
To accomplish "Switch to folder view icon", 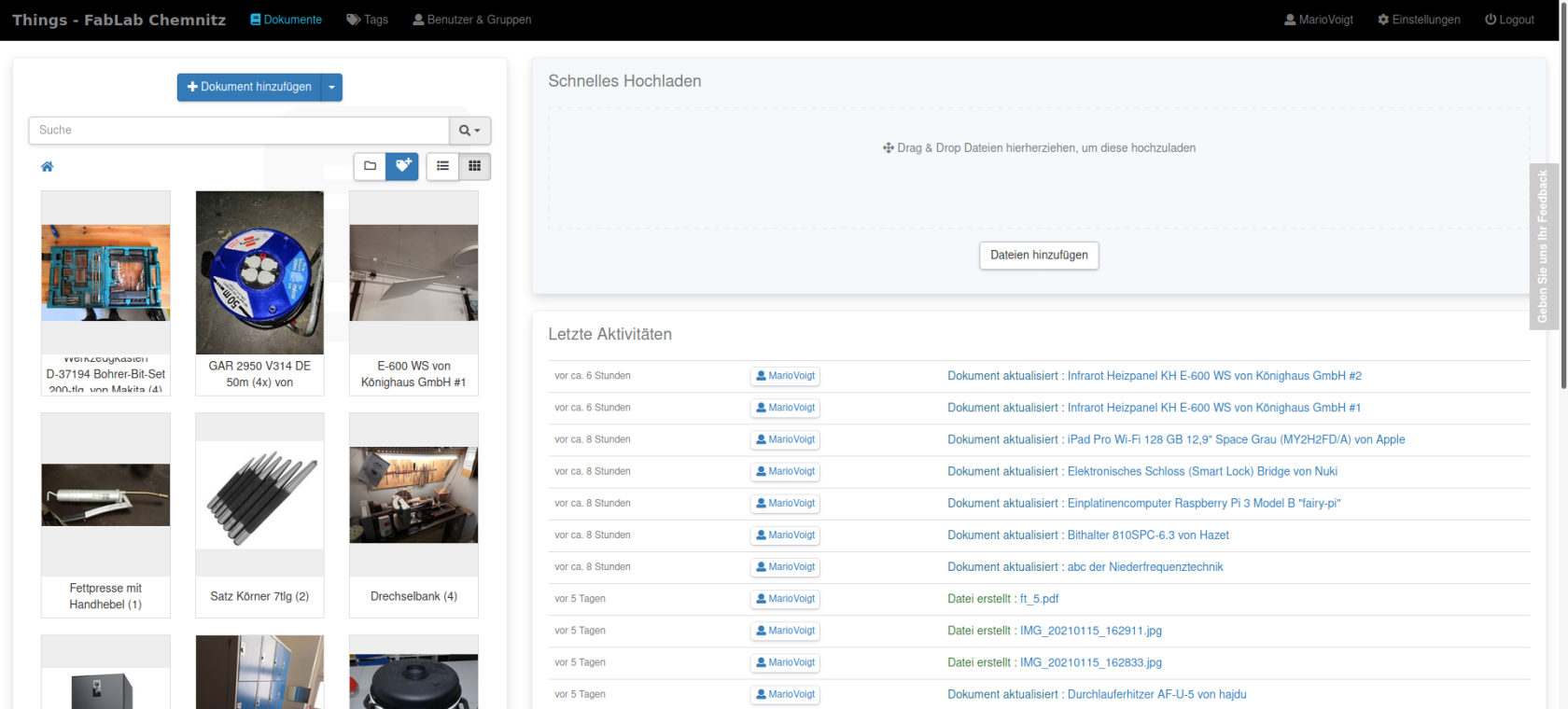I will pos(370,166).
